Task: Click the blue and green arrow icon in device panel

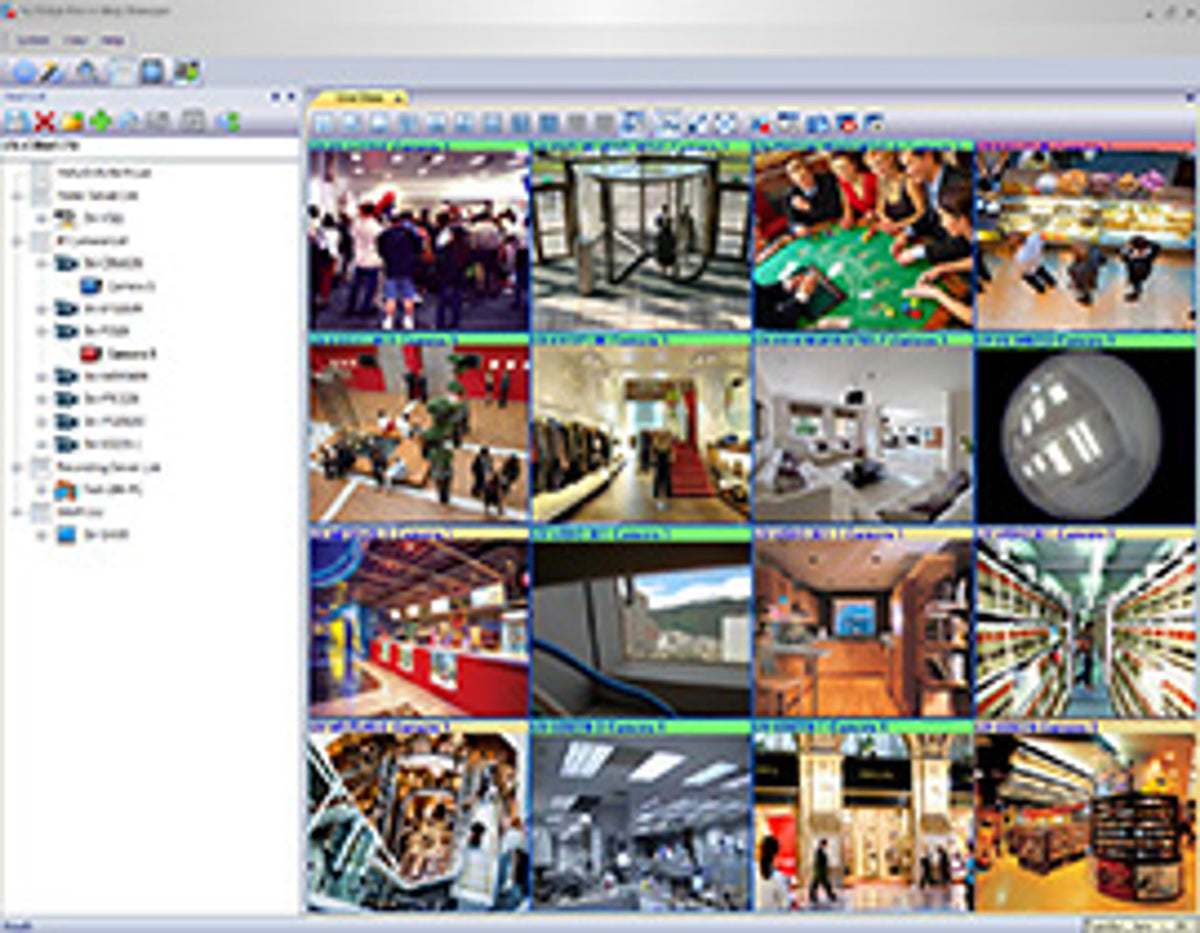Action: tap(229, 121)
